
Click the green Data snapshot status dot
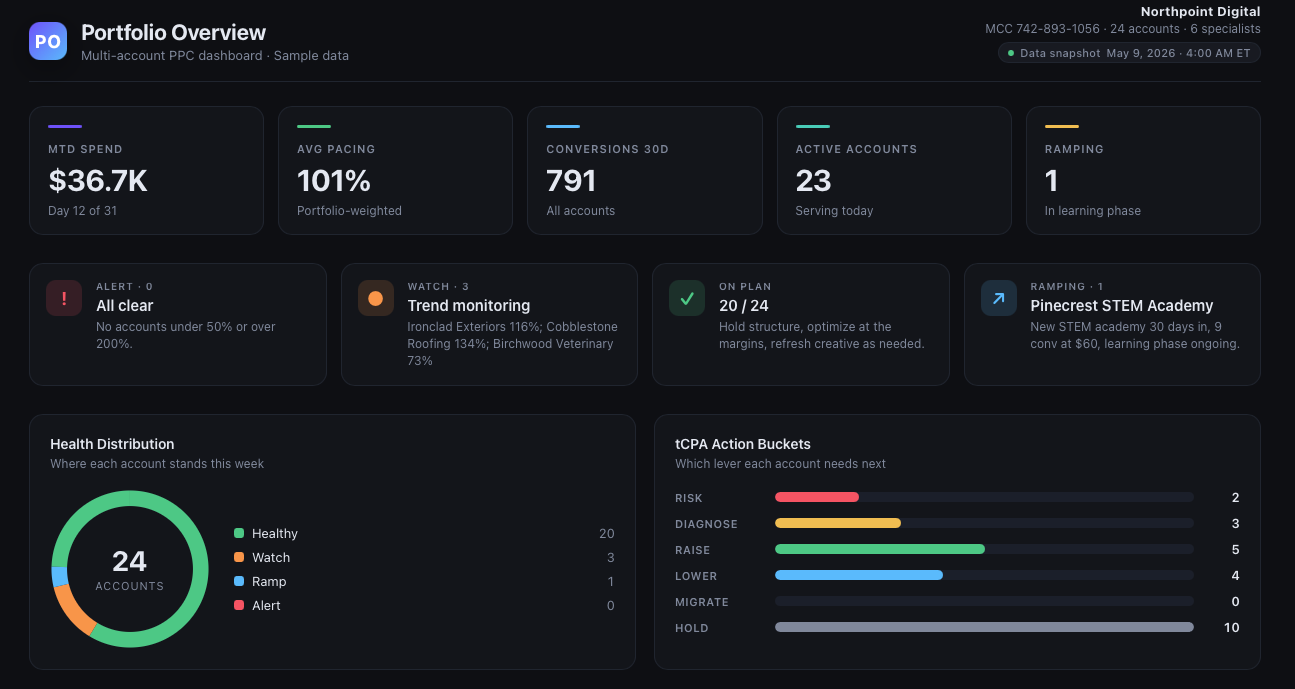[1011, 53]
